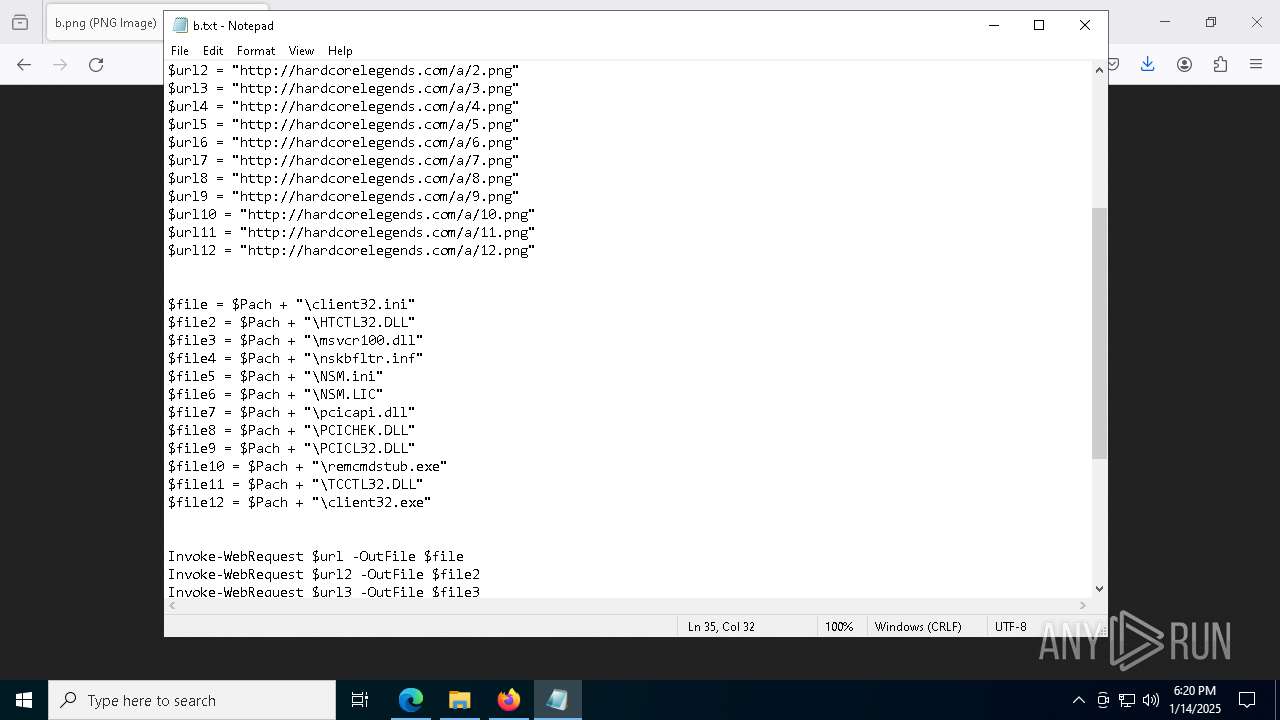Viewport: 1280px width, 720px height.
Task: Open Firefox account icon
Action: [1184, 64]
